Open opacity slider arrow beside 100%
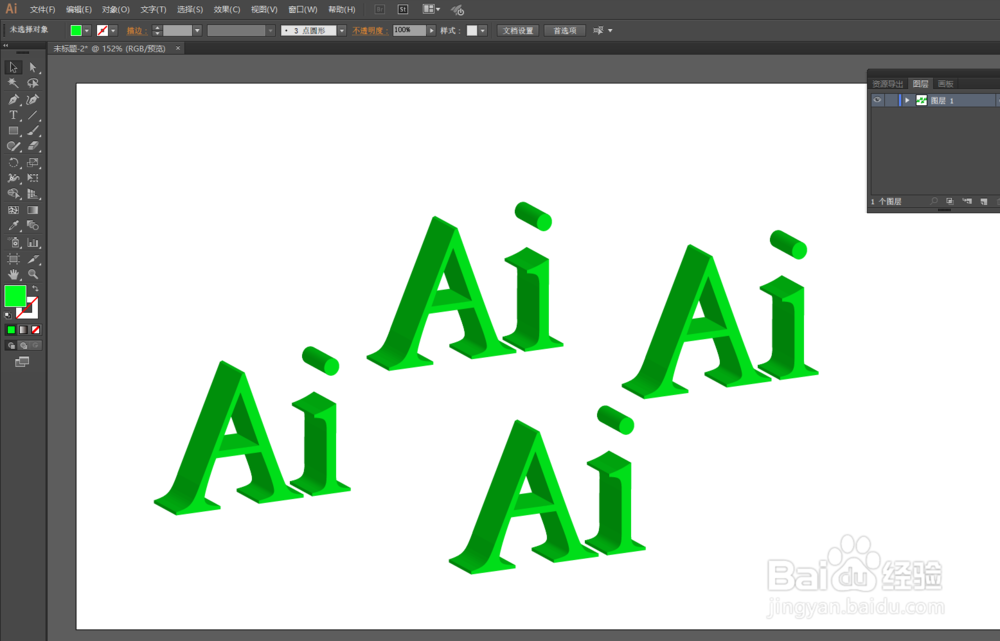Screen dimensions: 1000x641 (432, 31)
